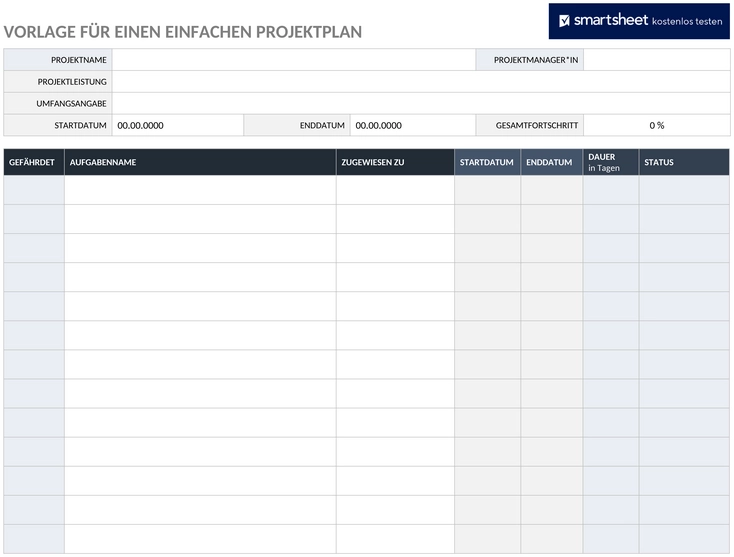Click the Projektleistung input field
This screenshot has width=734, height=557.
(421, 82)
